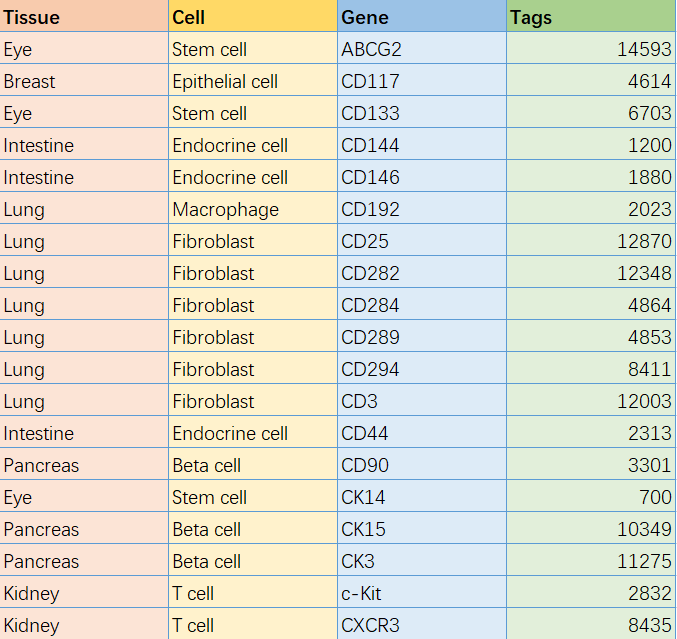
Task: Select the tags value 700
Action: point(591,496)
